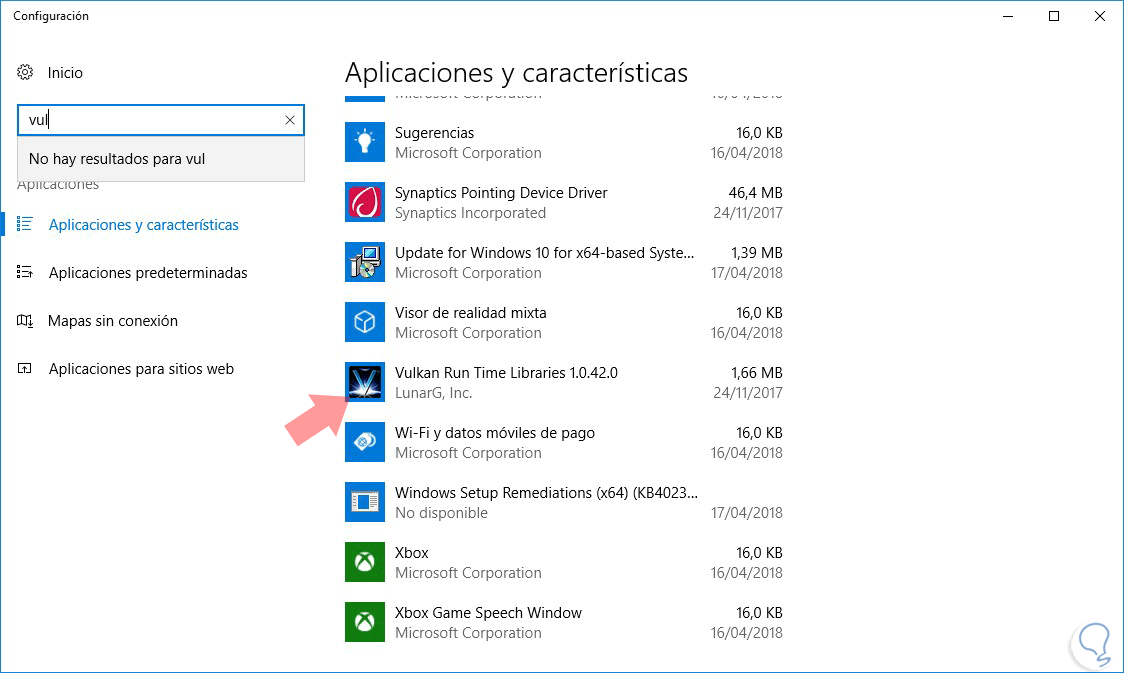The width and height of the screenshot is (1124, 673).
Task: Open Aplicaciones para sitios web section
Action: pos(141,368)
